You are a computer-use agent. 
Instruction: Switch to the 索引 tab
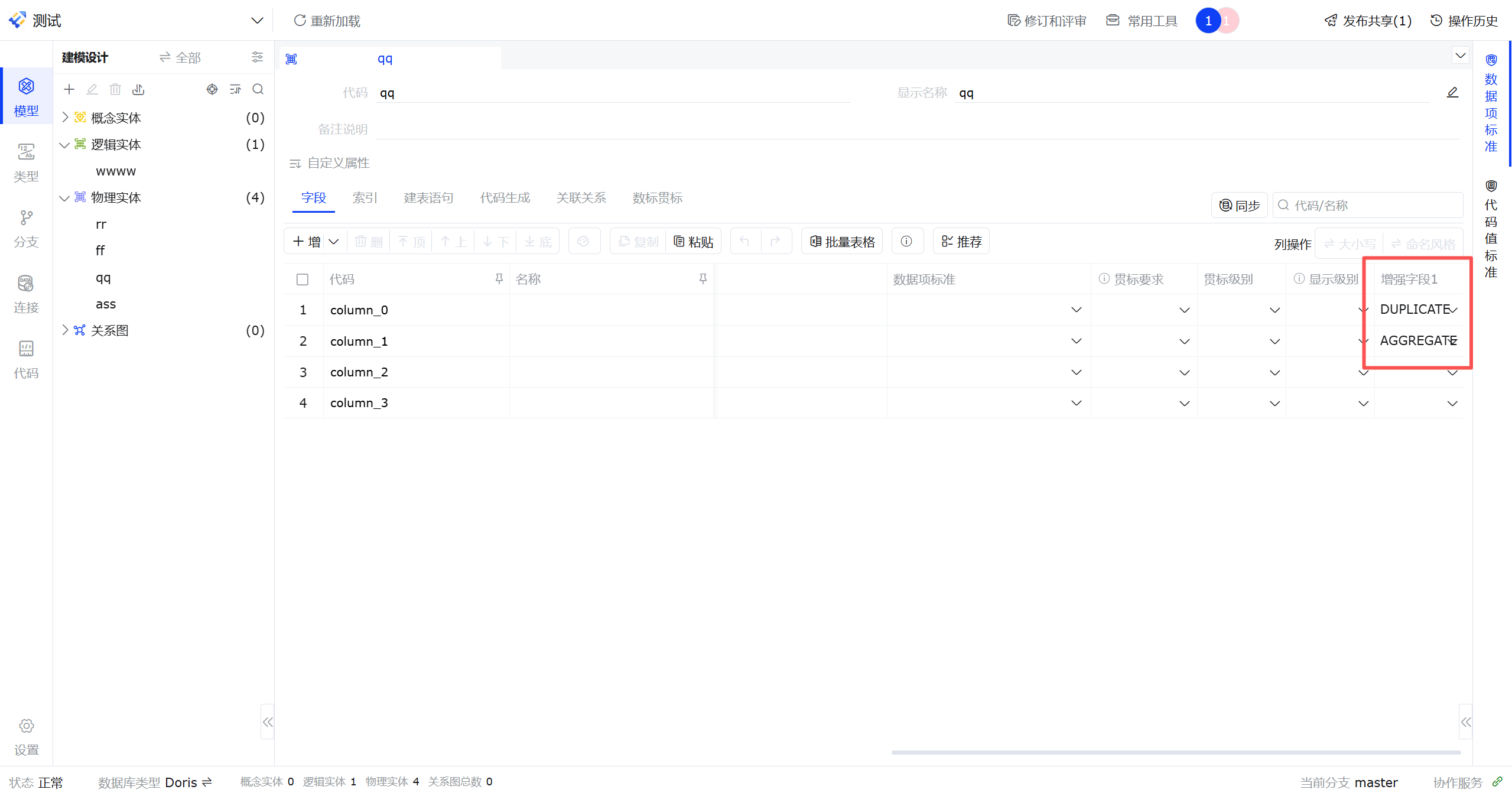pyautogui.click(x=365, y=198)
